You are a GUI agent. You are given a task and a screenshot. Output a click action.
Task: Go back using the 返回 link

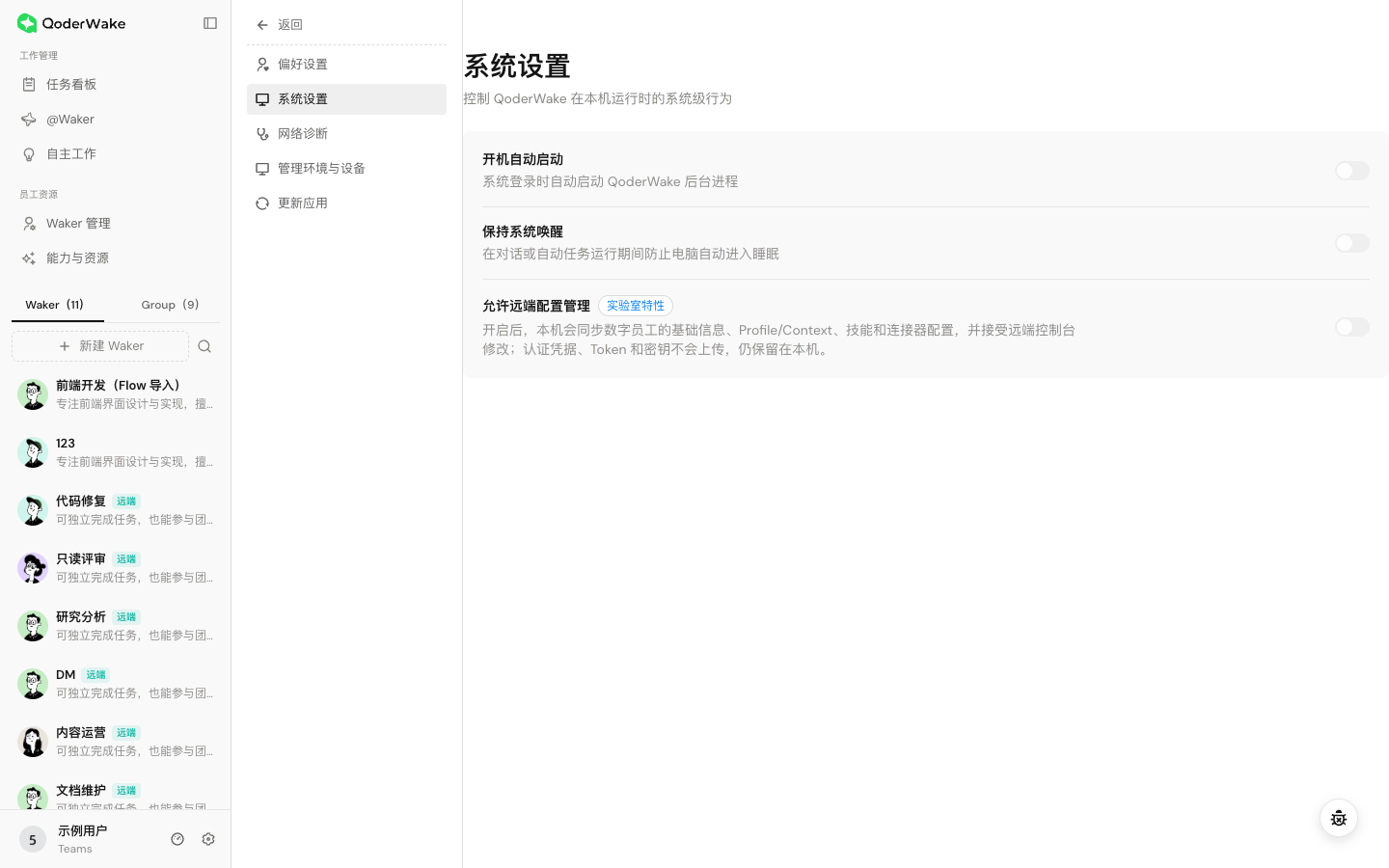click(x=290, y=25)
